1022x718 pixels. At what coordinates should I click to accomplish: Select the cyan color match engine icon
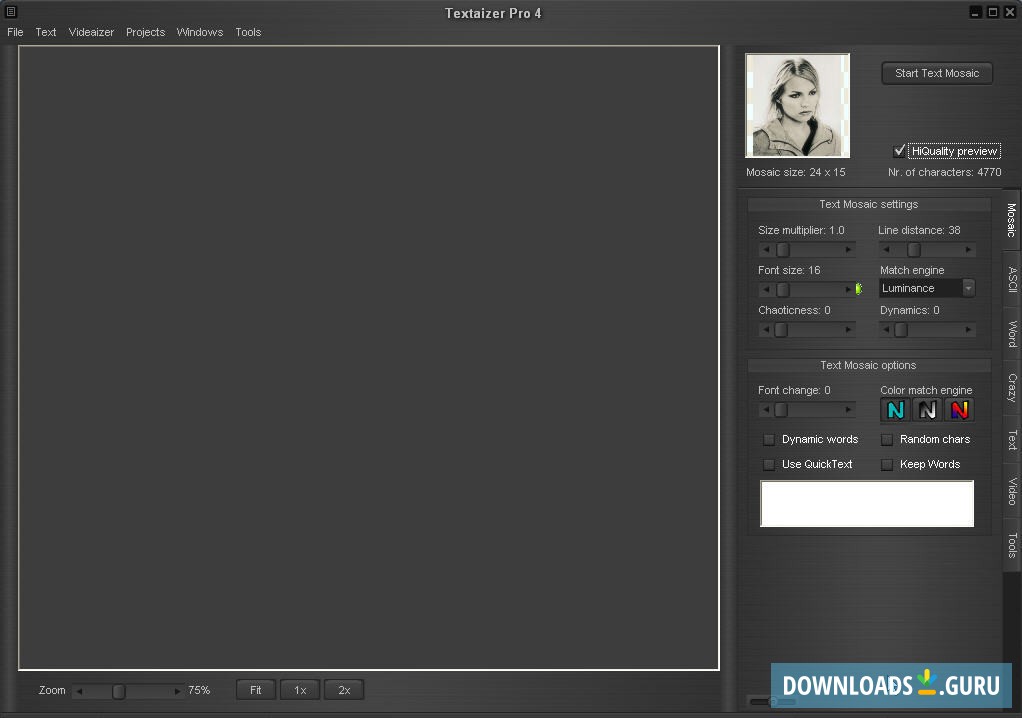pyautogui.click(x=896, y=410)
